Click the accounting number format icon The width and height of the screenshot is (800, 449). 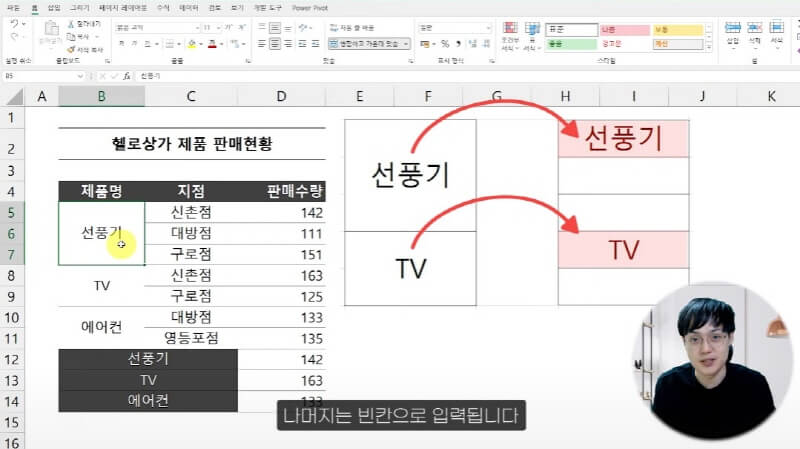click(424, 44)
